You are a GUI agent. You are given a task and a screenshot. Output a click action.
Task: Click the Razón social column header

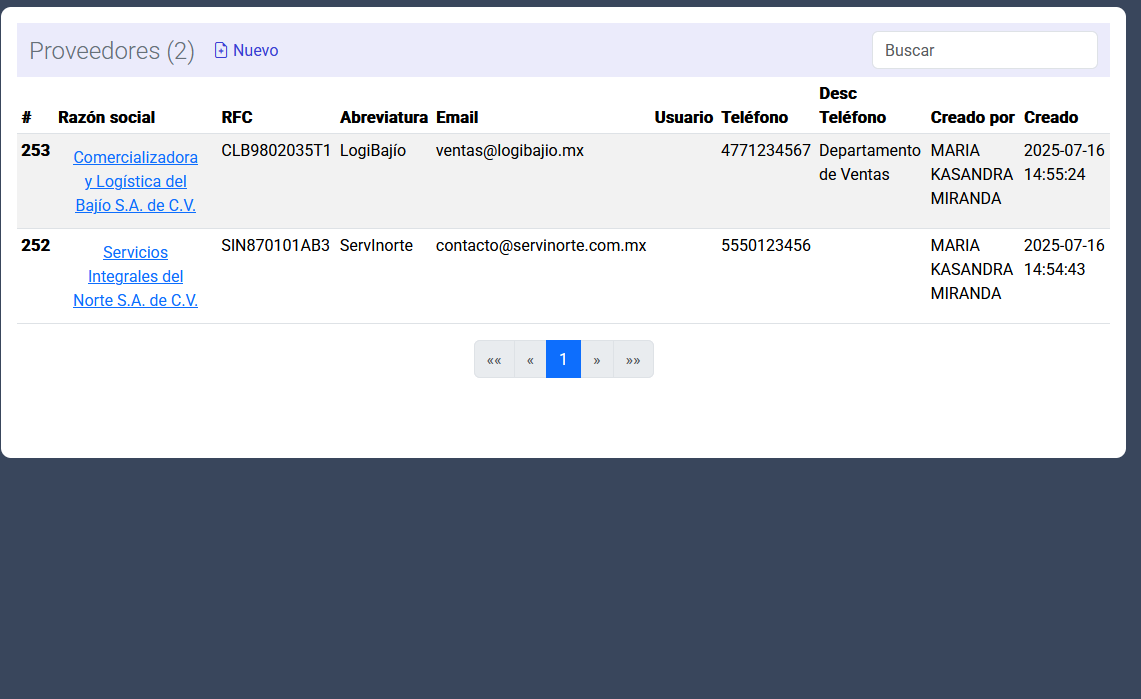(106, 117)
